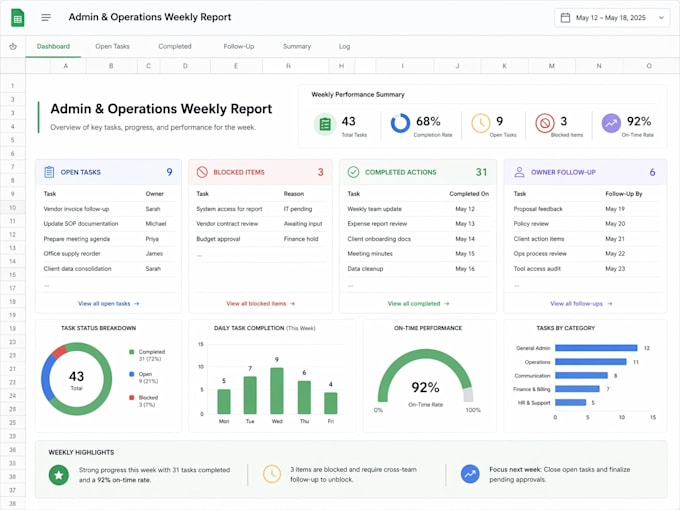Select the Vendor invoice follow-up task
680x510 pixels.
(76, 209)
